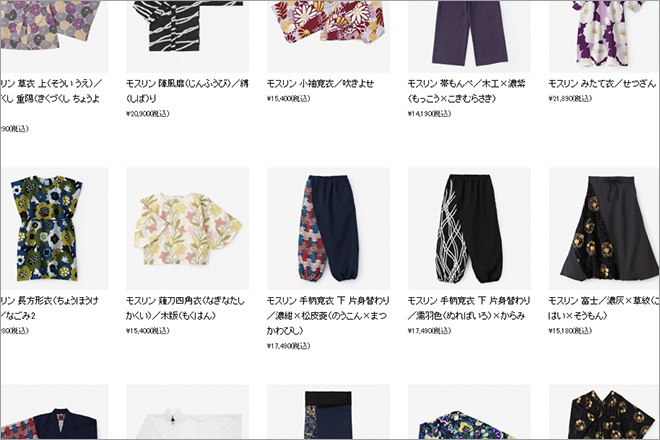The image size is (660, 440).
Task: Open モスリン 富士／濃灰×草紋 product link
Action: point(604,308)
